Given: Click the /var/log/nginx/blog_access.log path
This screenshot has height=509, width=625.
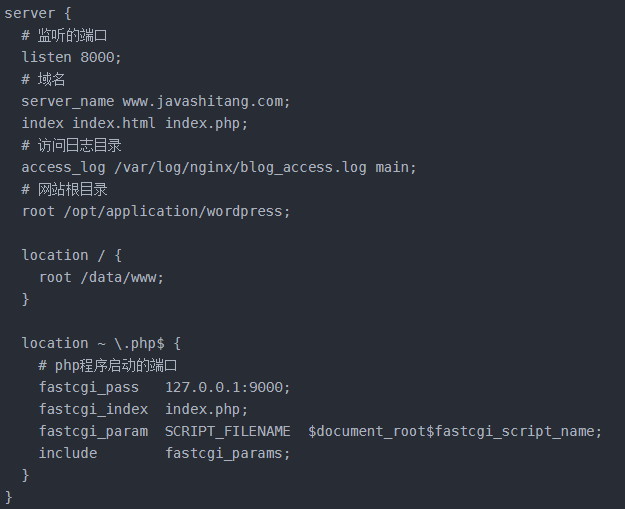Looking at the screenshot, I should pyautogui.click(x=240, y=167).
